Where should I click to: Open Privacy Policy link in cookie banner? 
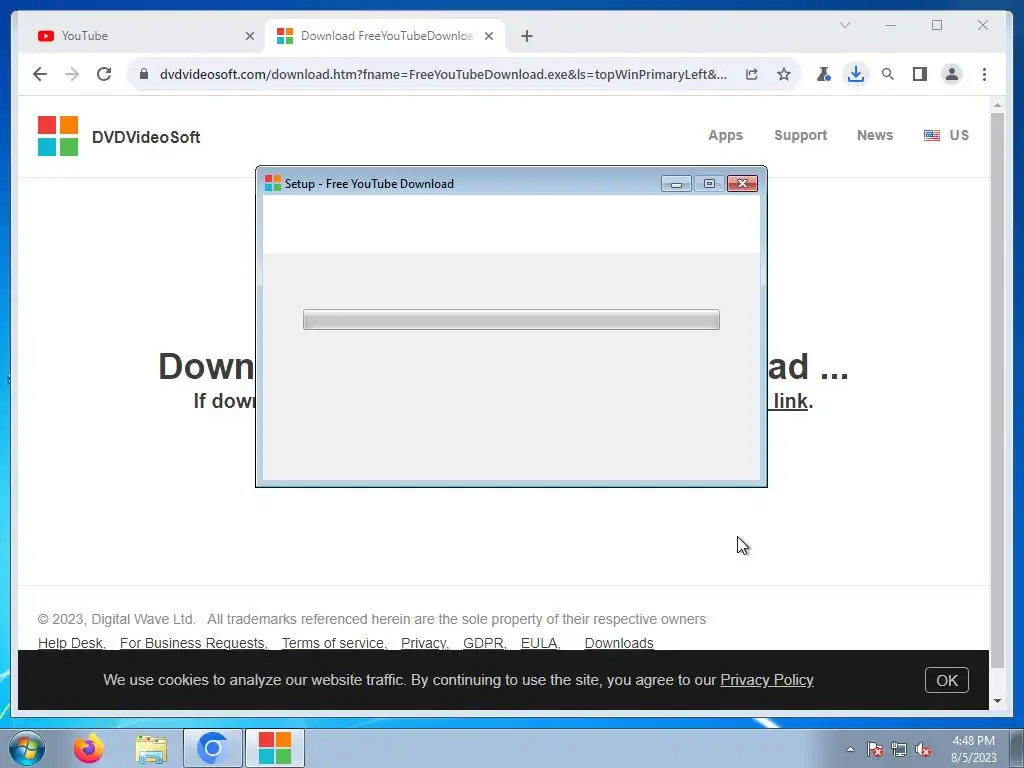pyautogui.click(x=767, y=680)
